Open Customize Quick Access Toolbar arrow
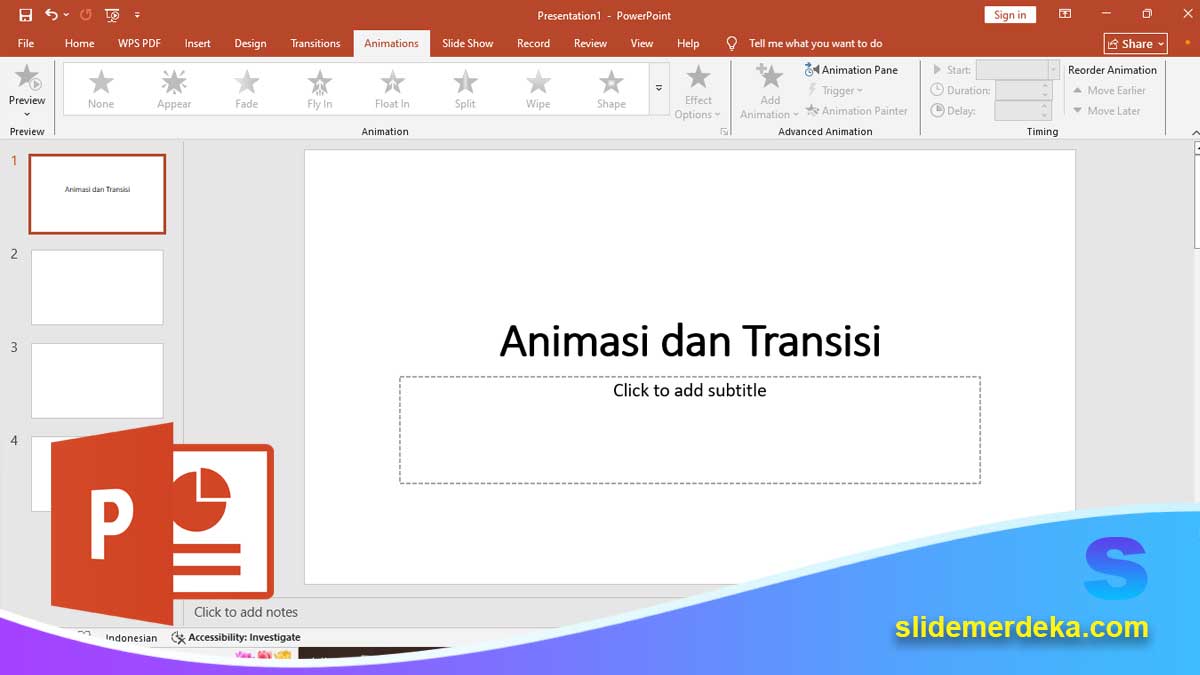Image resolution: width=1200 pixels, height=675 pixels. (x=137, y=16)
